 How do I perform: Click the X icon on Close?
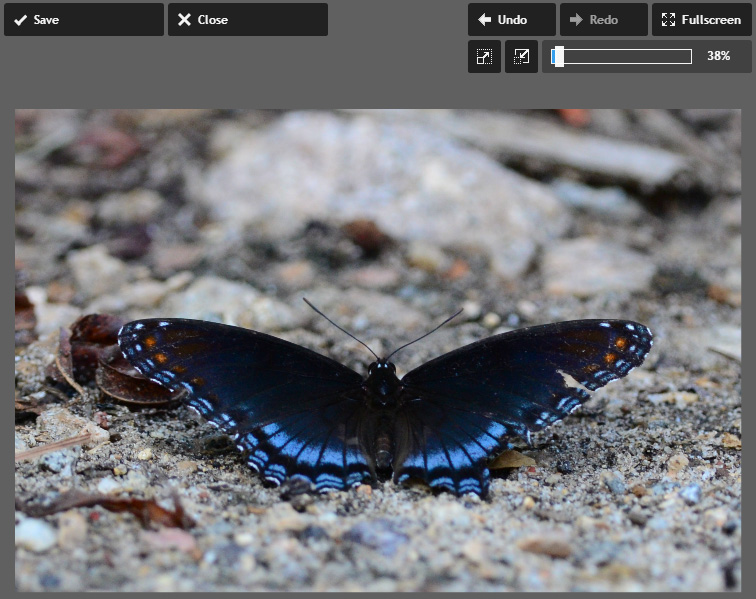click(184, 20)
